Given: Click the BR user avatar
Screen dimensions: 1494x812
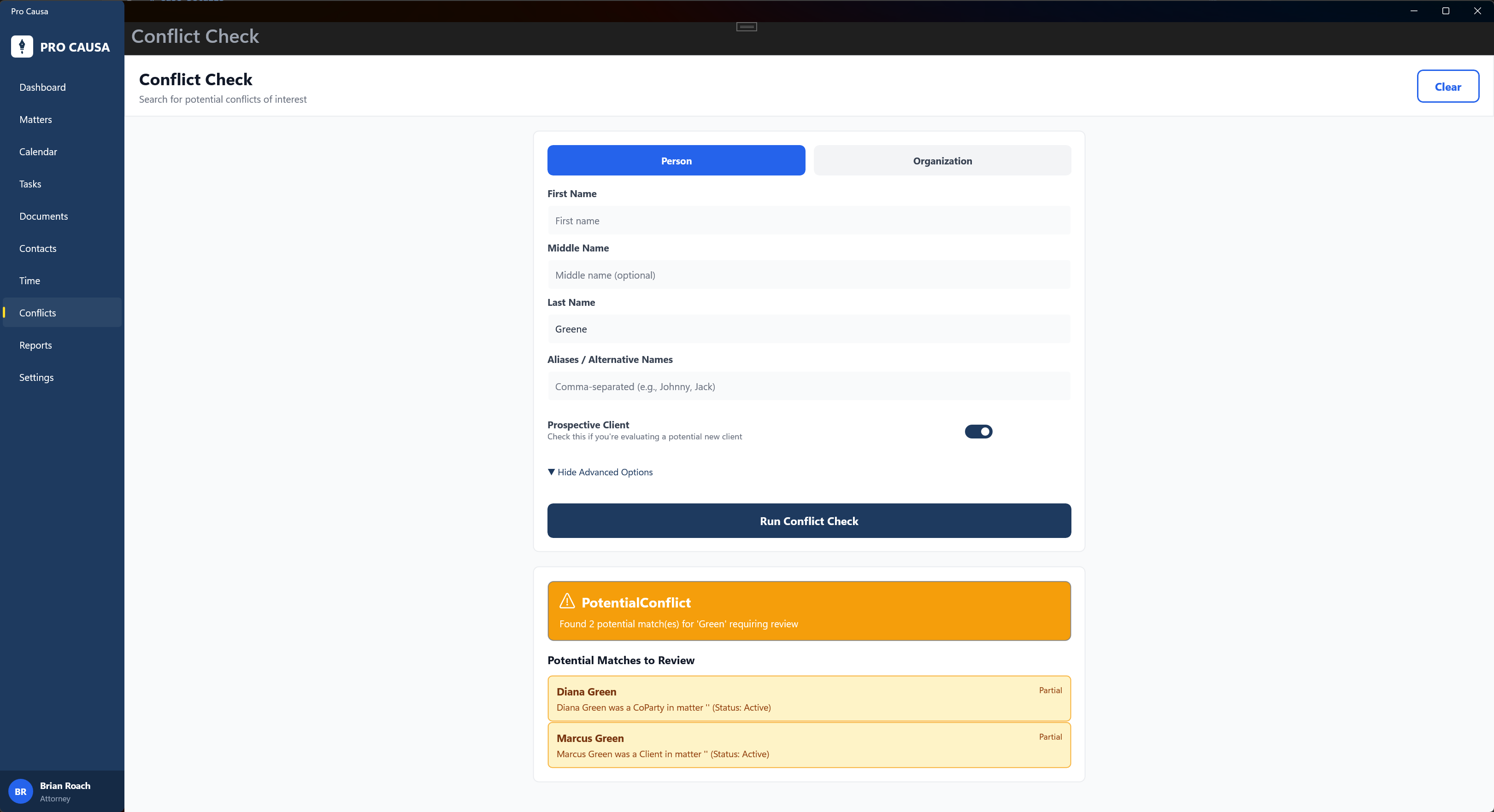Looking at the screenshot, I should coord(20,791).
